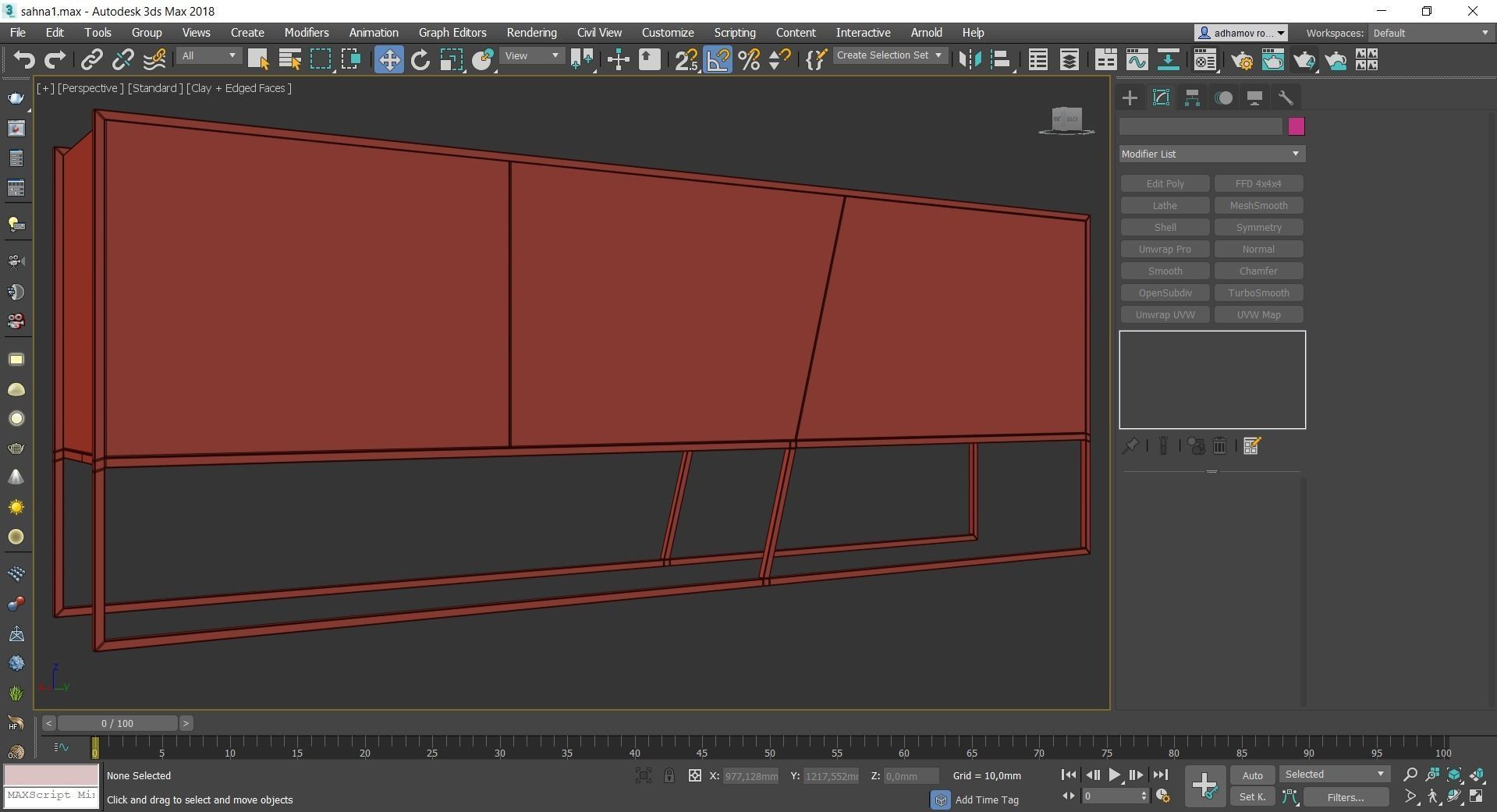Click the Add Time Tag label
1497x812 pixels.
point(987,800)
